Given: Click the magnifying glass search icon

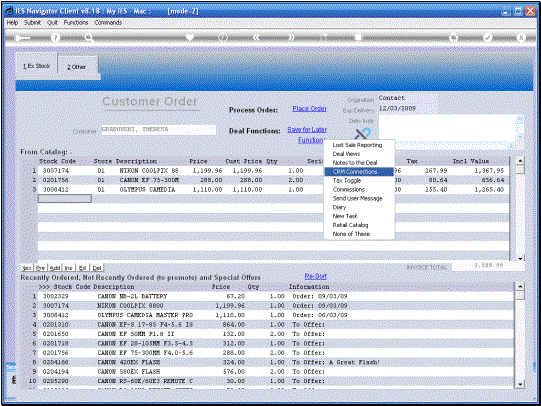Looking at the screenshot, I should pyautogui.click(x=89, y=37).
